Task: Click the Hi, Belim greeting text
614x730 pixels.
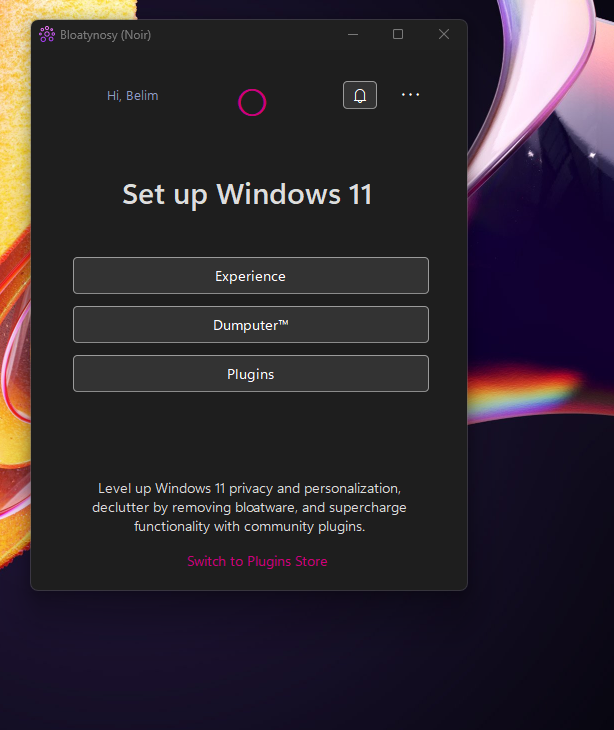Action: [x=133, y=95]
